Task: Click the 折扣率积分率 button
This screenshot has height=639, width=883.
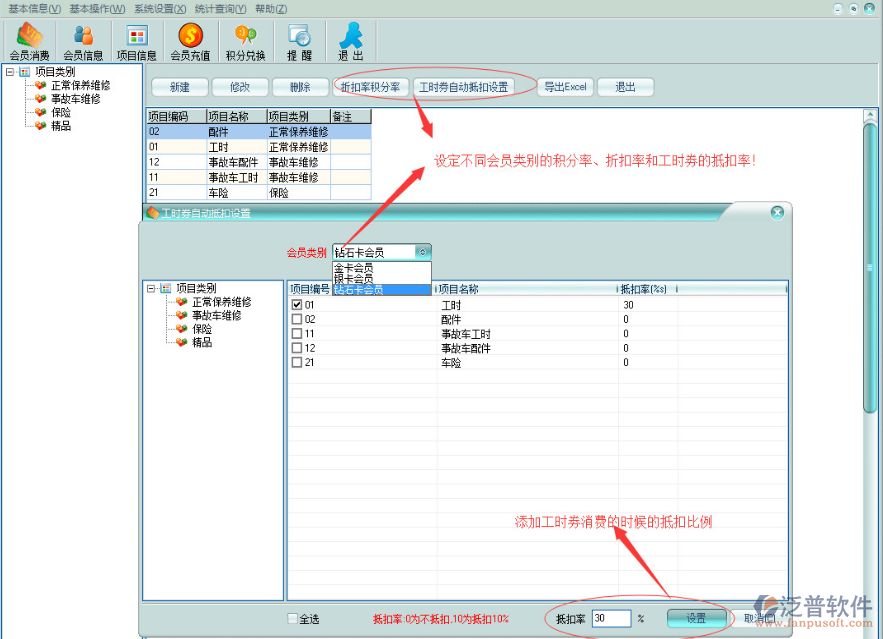Action: (x=370, y=87)
